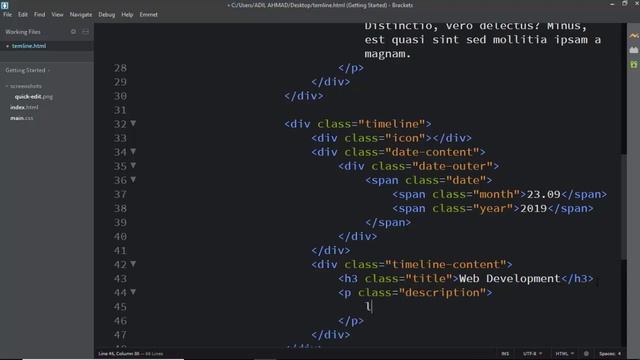Click the "icon" class value on line 33

coord(405,138)
